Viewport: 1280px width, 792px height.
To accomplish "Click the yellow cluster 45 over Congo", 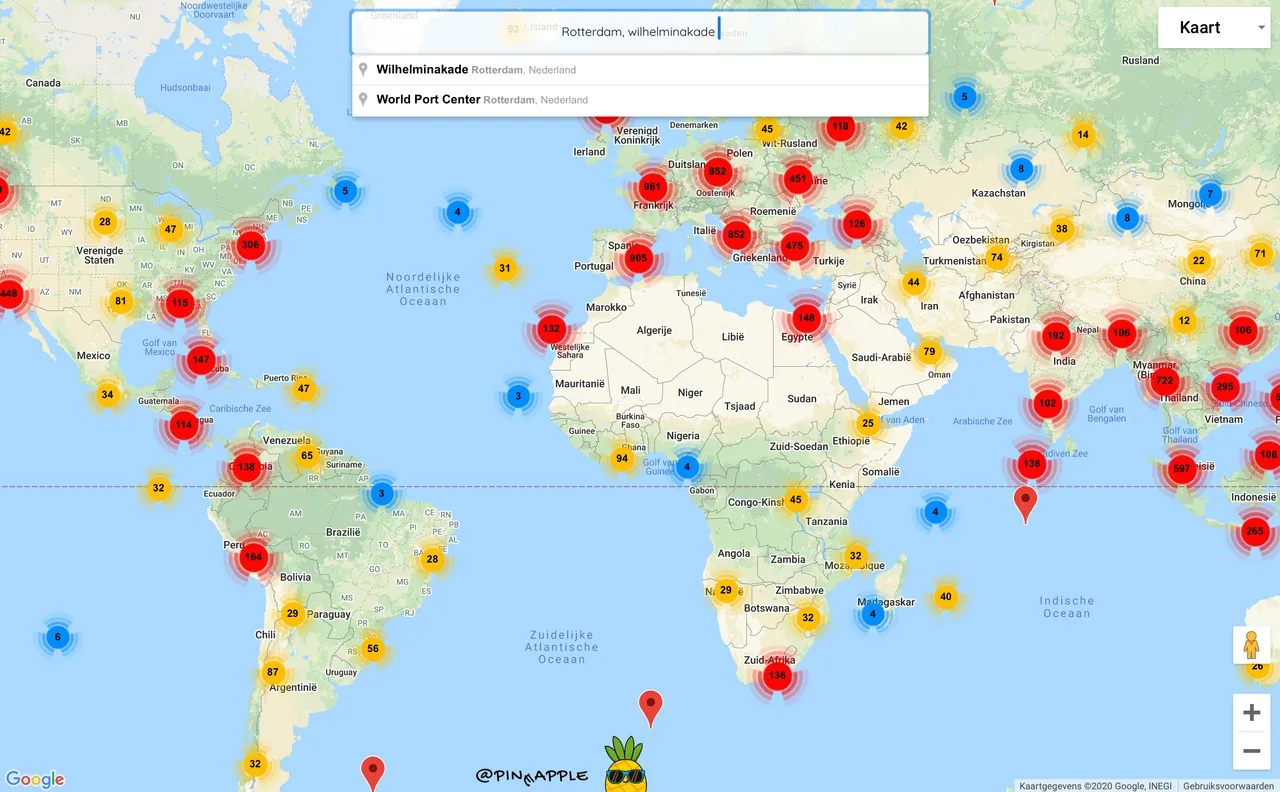I will (795, 500).
